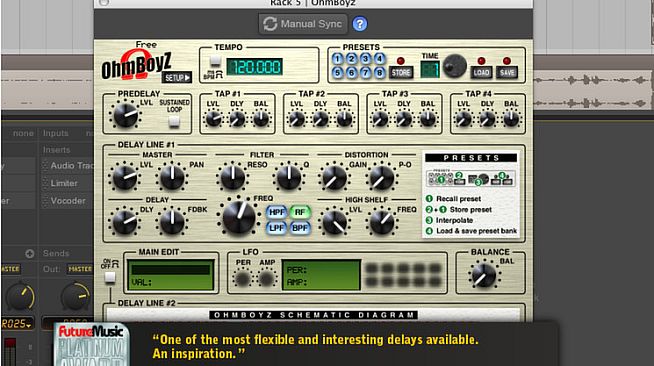Screen dimensions: 654x366
Task: Click the DISTORTION GAIN knob
Action: (x=335, y=177)
